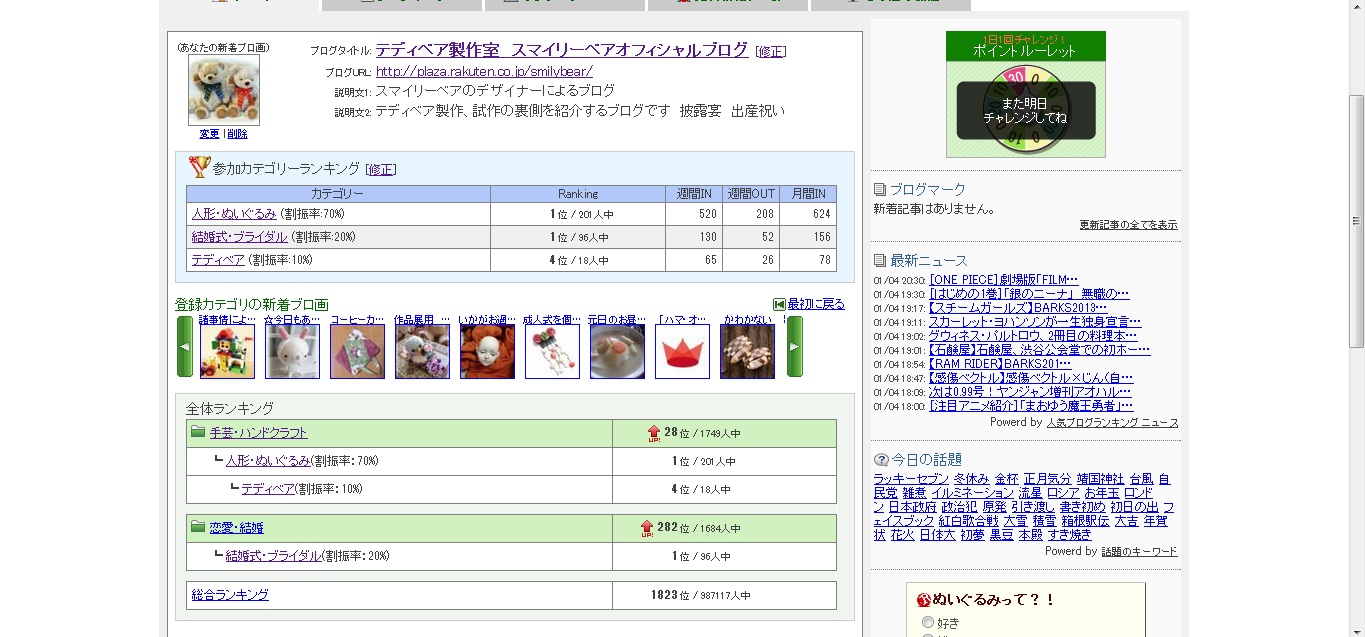The height and width of the screenshot is (637, 1365).
Task: Click folder icon beside 手芸・ハンドクラフト
Action: [198, 432]
